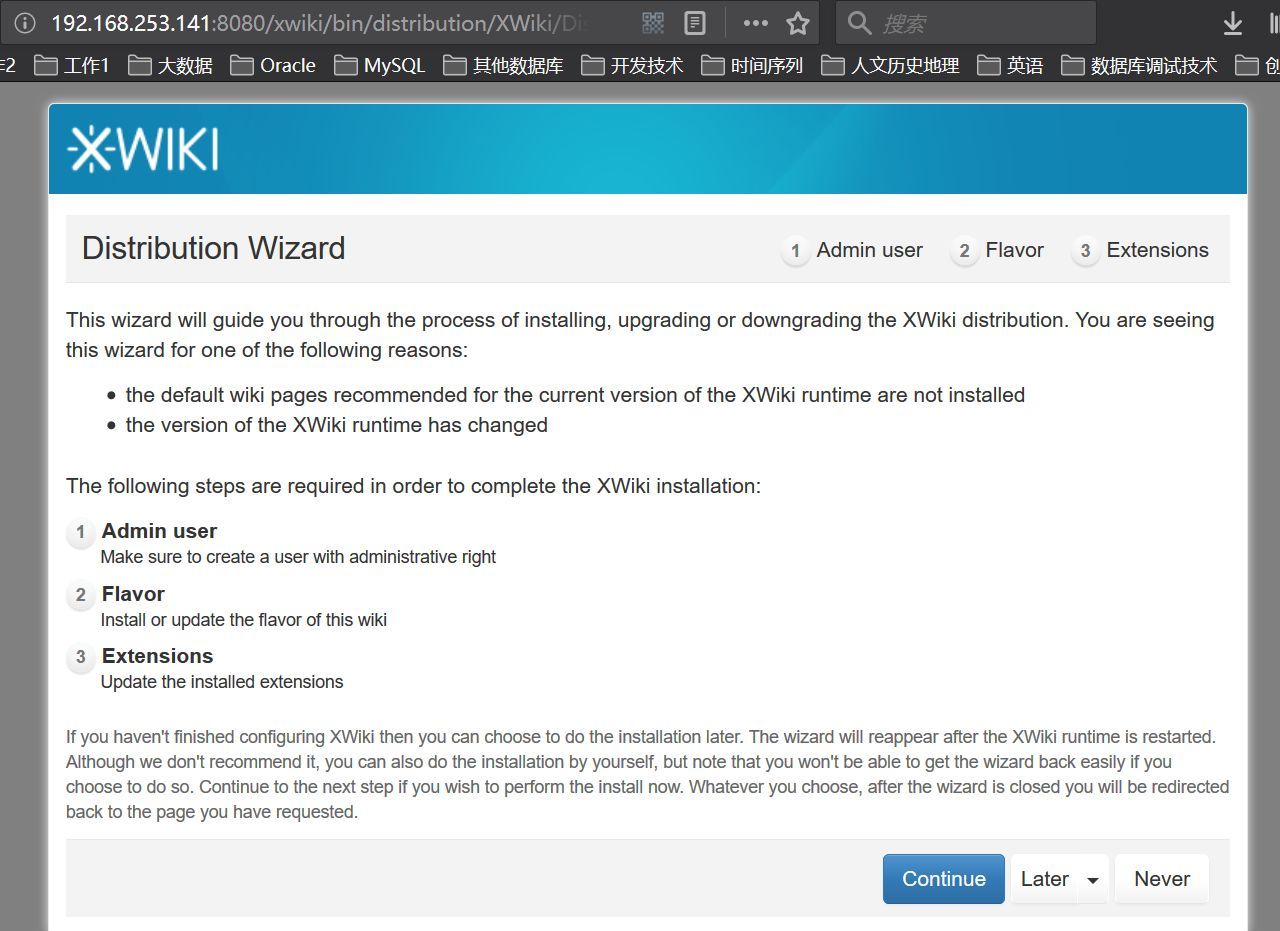Bookmark this page with the star icon
Screen dimensions: 1280x931
click(x=798, y=22)
